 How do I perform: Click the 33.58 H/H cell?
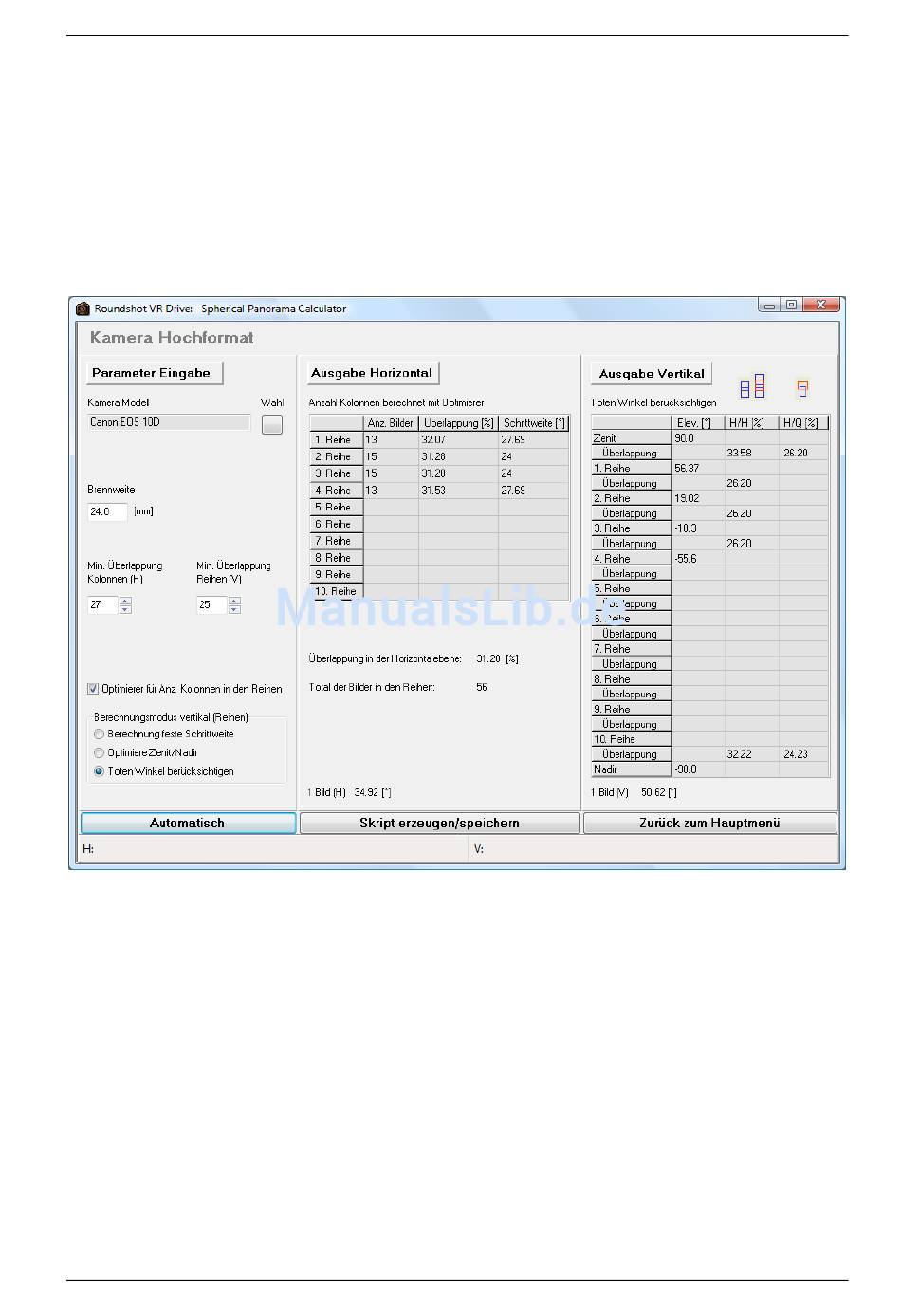pyautogui.click(x=751, y=454)
